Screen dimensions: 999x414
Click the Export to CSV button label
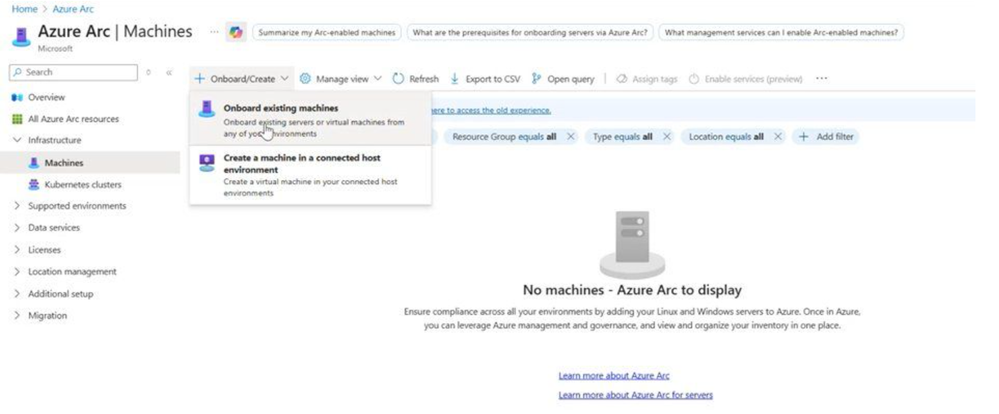[492, 79]
